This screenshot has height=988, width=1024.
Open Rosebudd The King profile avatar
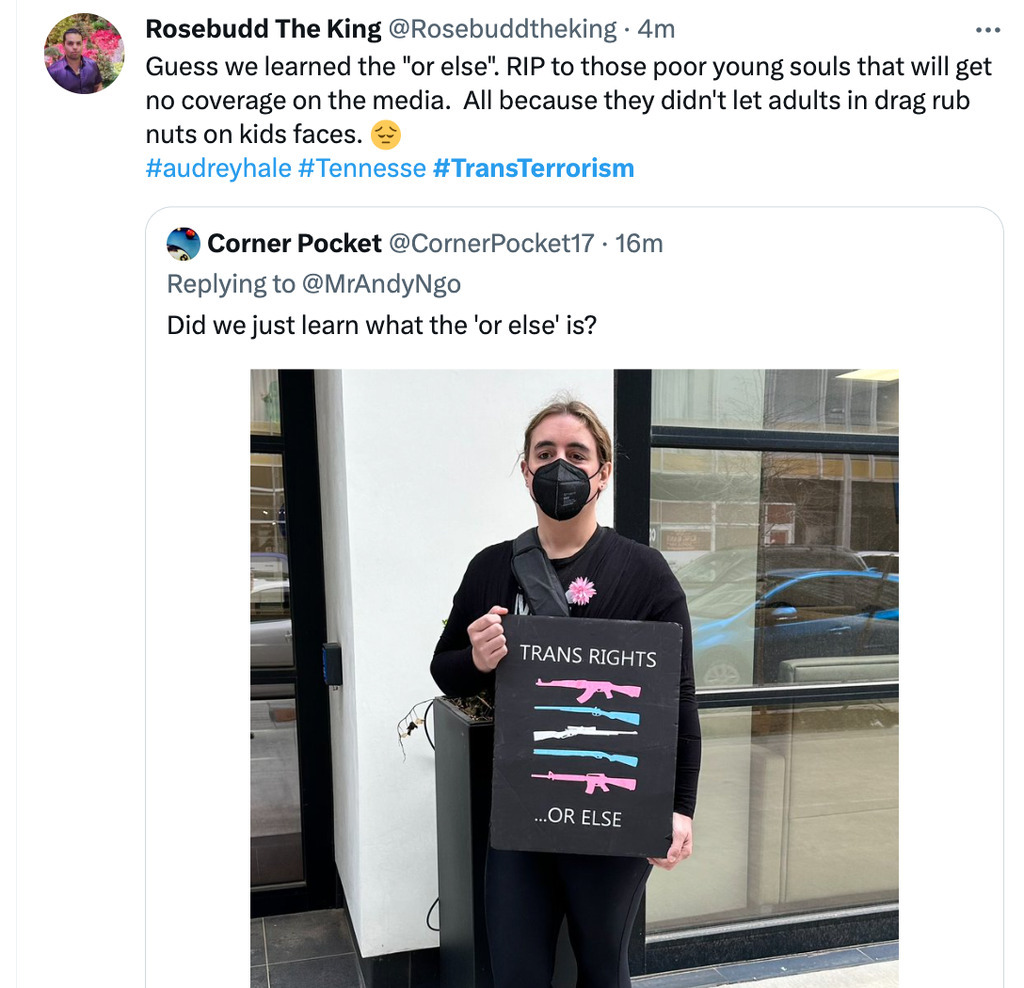(x=84, y=54)
